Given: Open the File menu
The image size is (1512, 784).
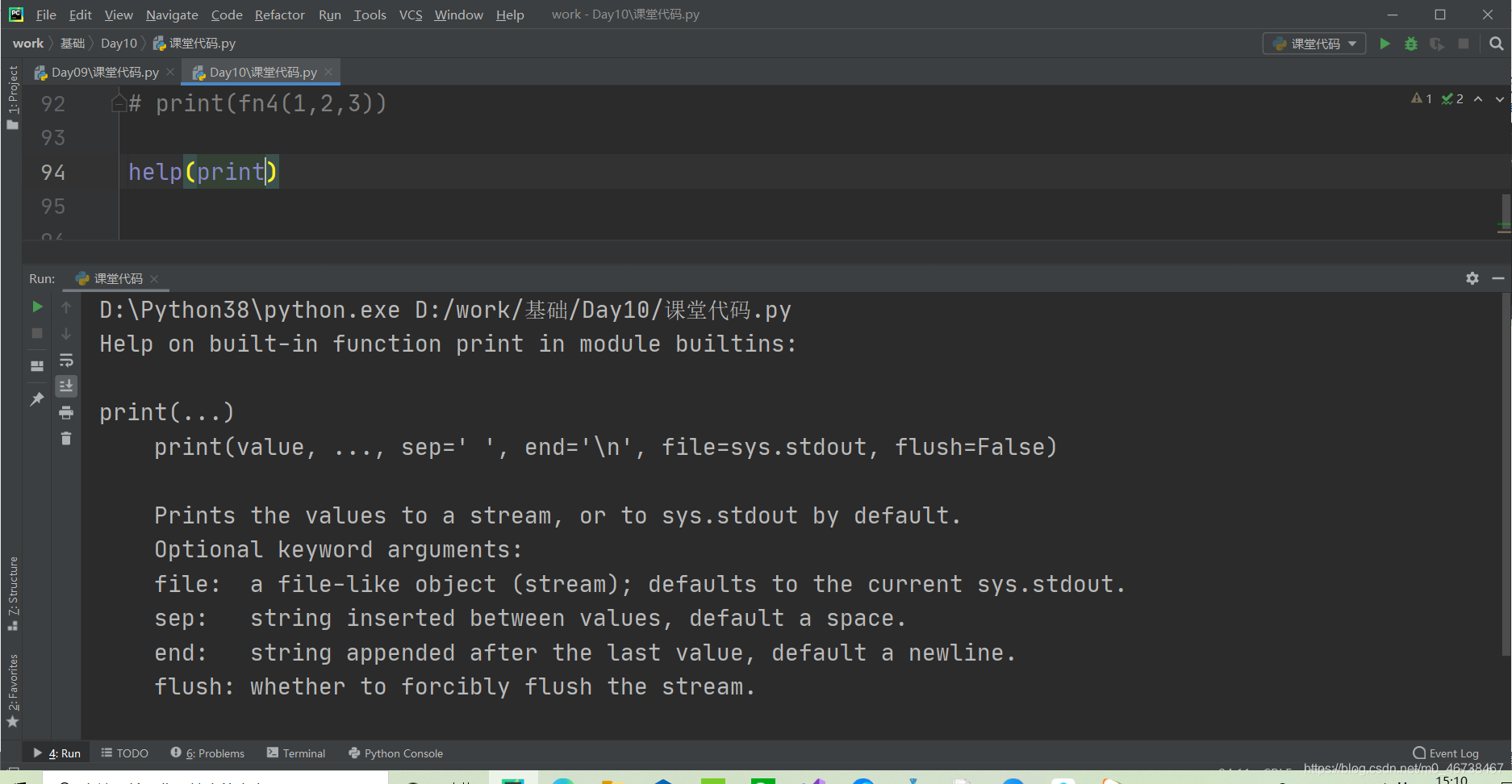Looking at the screenshot, I should 46,15.
